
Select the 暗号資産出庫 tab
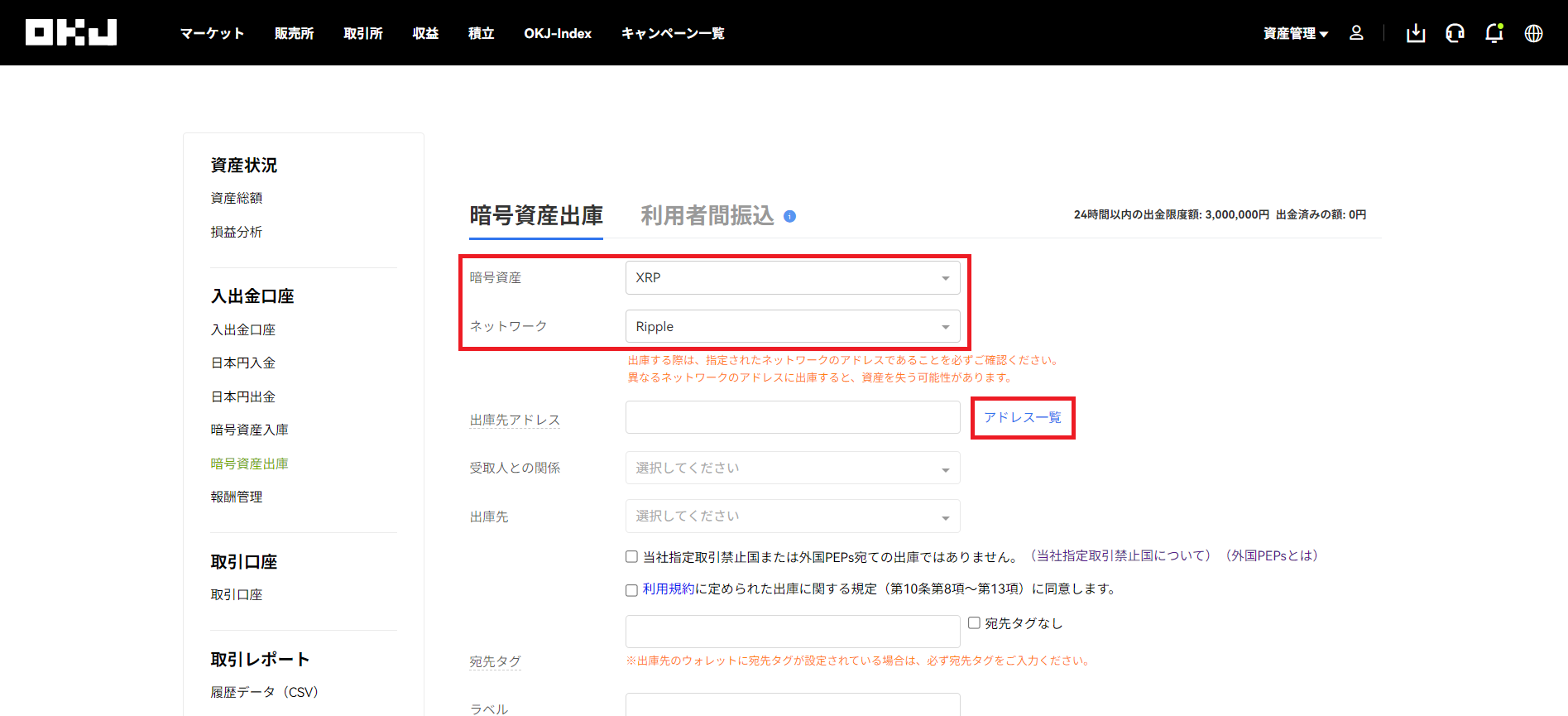(536, 216)
